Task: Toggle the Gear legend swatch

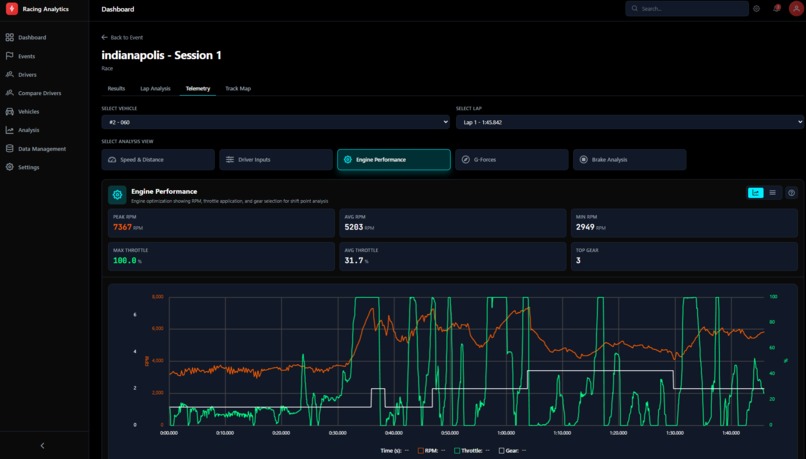Action: click(x=501, y=451)
